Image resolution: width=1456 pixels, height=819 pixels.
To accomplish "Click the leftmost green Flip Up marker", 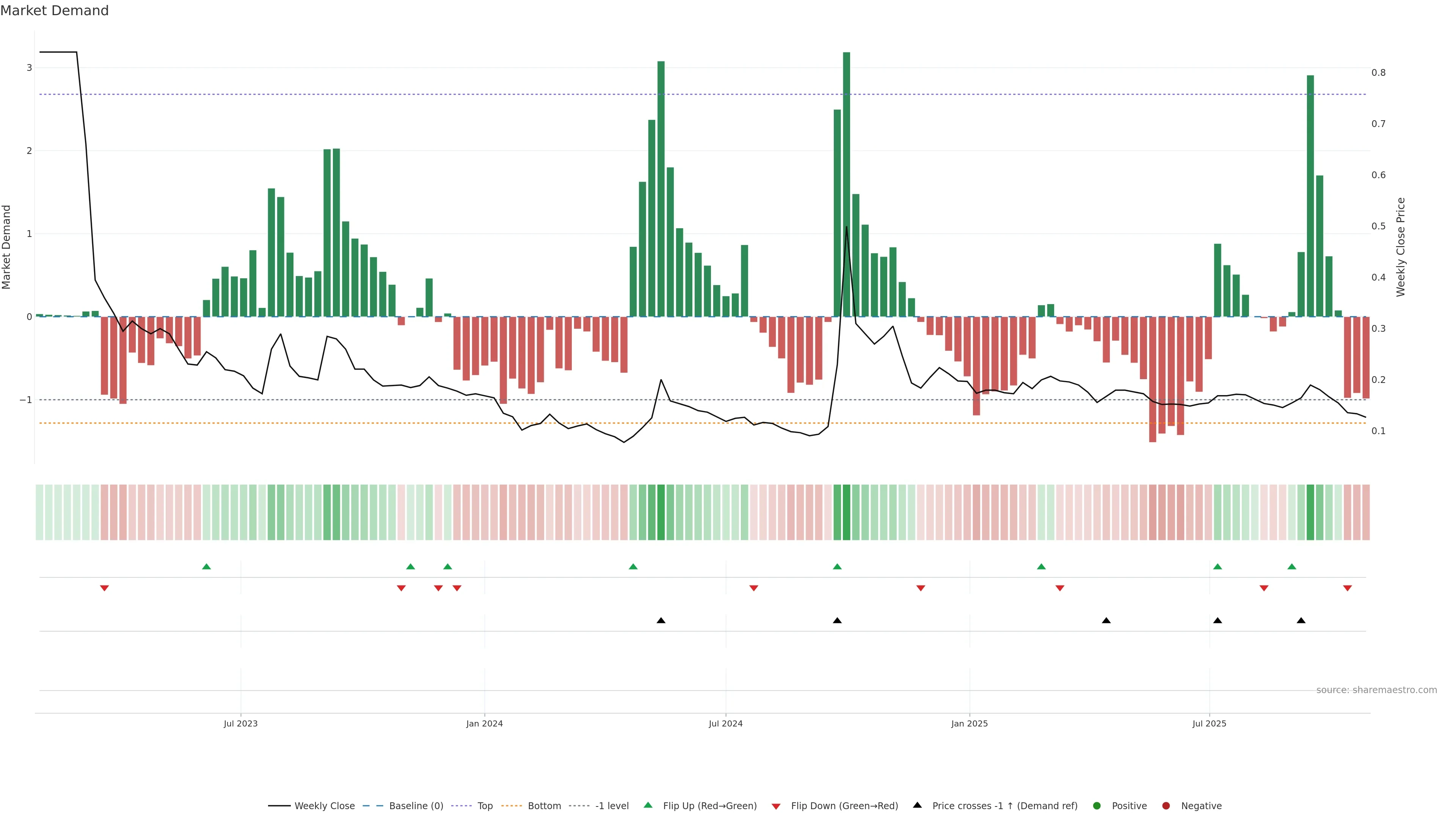I will pyautogui.click(x=206, y=566).
